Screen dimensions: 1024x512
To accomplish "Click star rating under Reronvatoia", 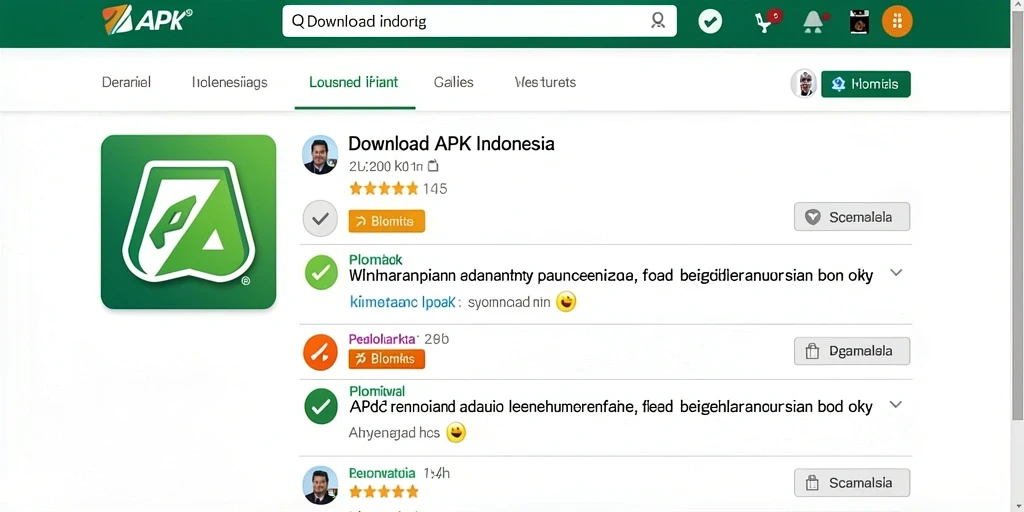I will (x=383, y=490).
